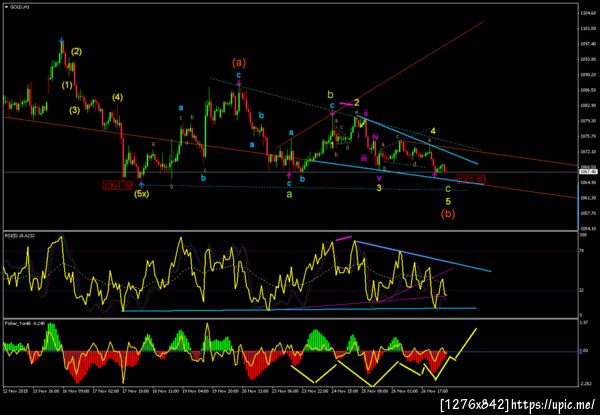The width and height of the screenshot is (600, 415).
Task: Click the Fisher_Yur4ik indicator label
Action: click(25, 323)
